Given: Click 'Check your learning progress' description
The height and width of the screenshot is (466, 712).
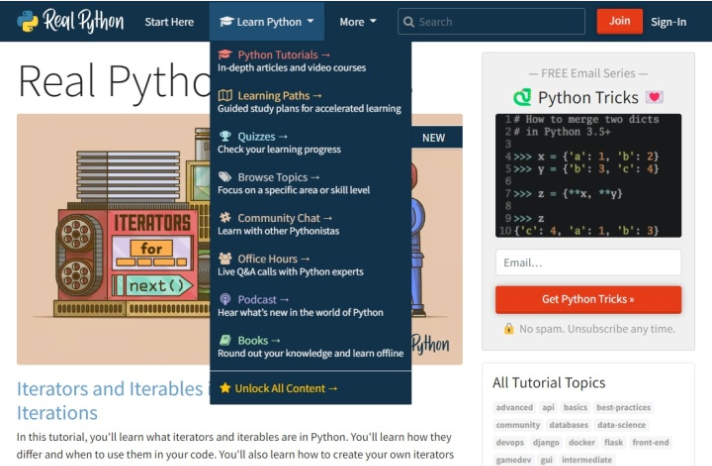Looking at the screenshot, I should click(x=279, y=149).
